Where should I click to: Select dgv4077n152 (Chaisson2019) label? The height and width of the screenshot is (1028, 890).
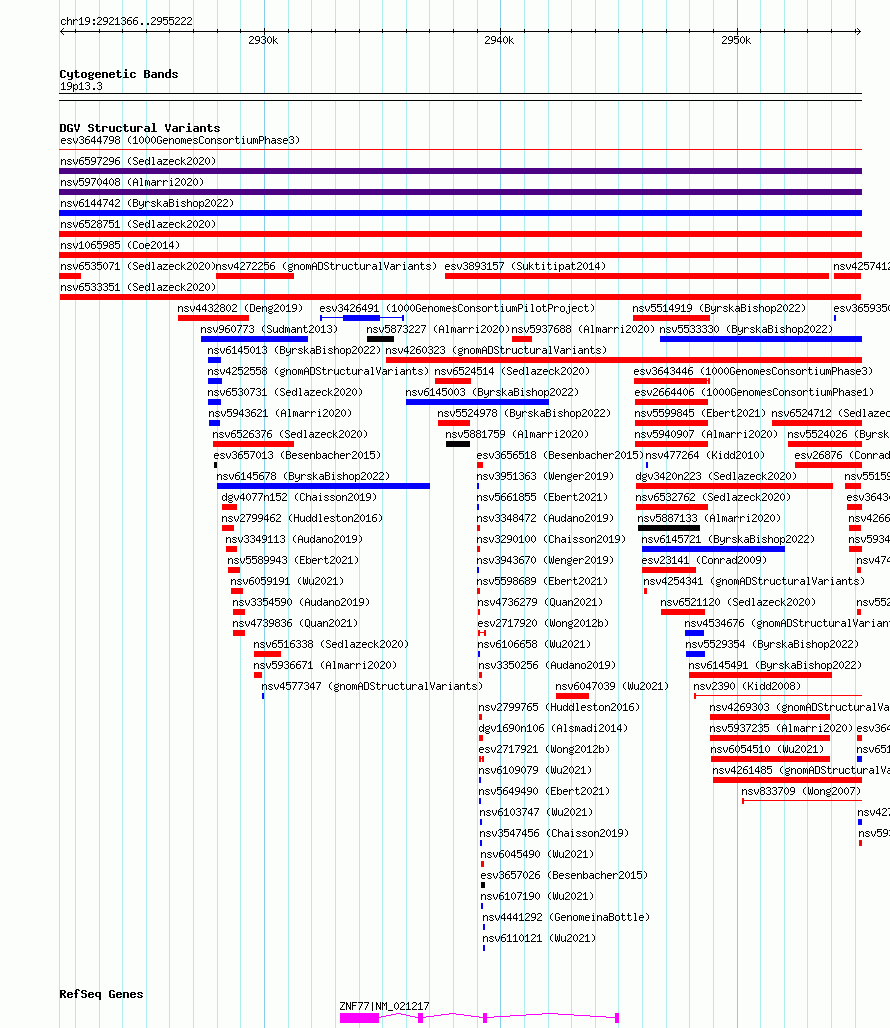pos(299,497)
